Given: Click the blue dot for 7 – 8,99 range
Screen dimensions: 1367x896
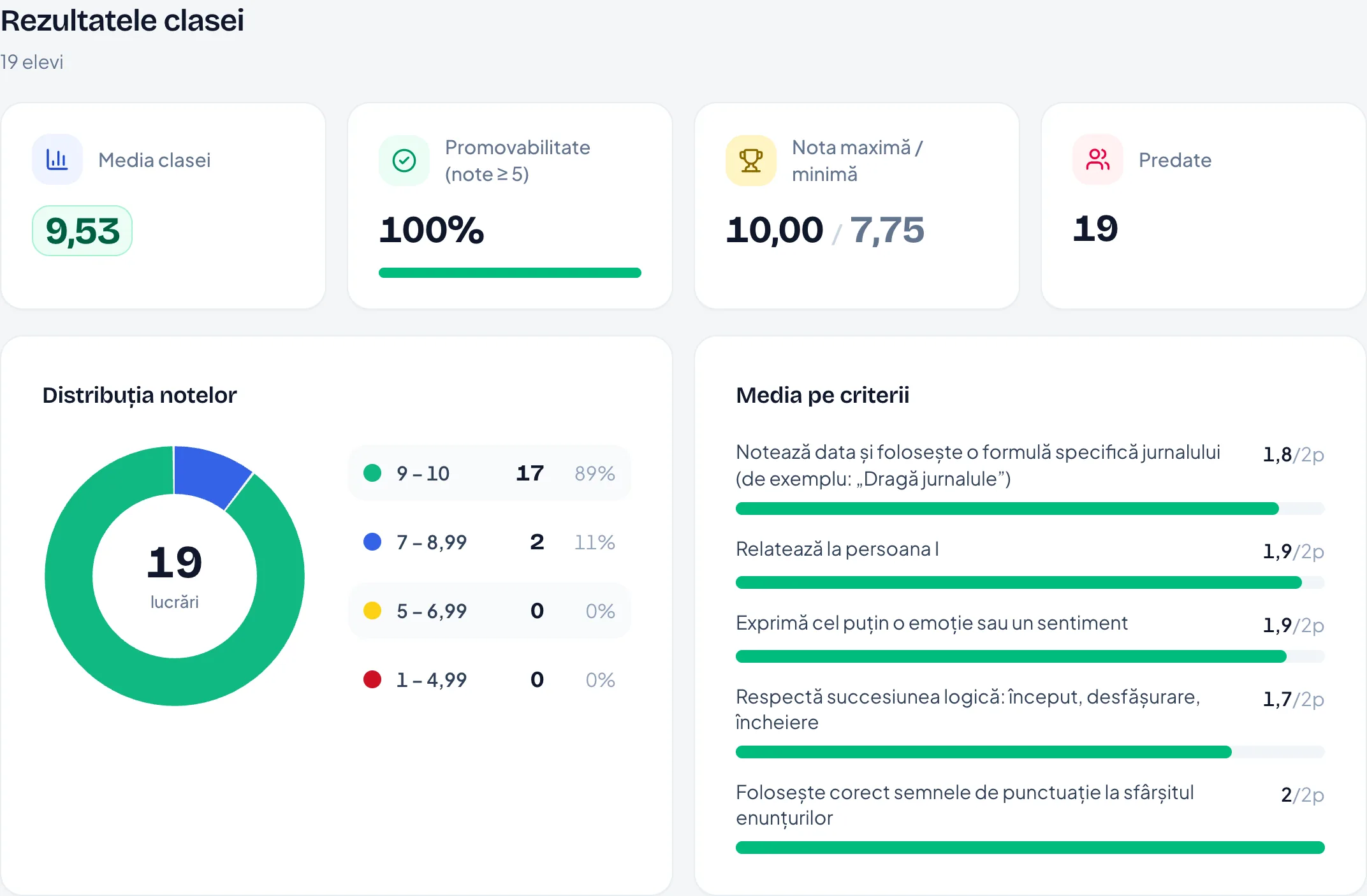Looking at the screenshot, I should (372, 542).
